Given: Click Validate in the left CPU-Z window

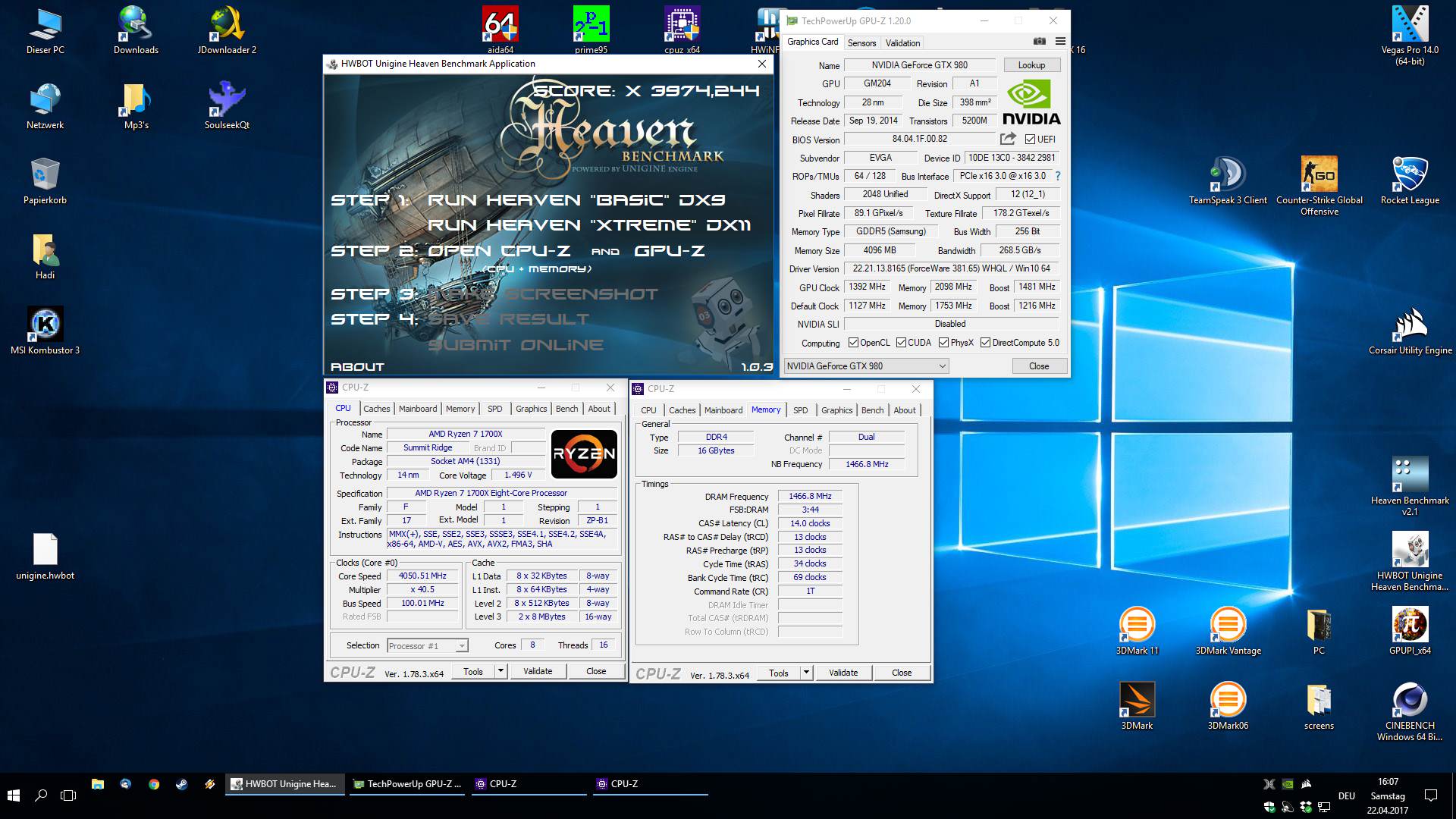Looking at the screenshot, I should 538,671.
